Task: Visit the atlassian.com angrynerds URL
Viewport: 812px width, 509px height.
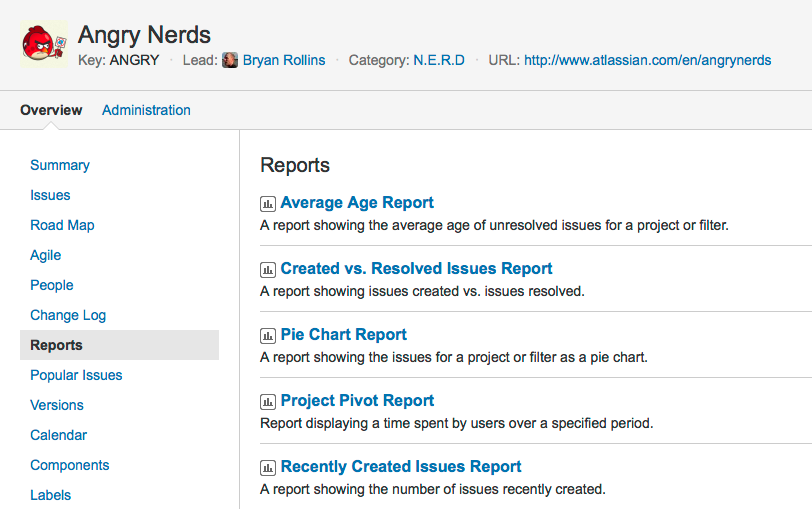Action: (647, 60)
